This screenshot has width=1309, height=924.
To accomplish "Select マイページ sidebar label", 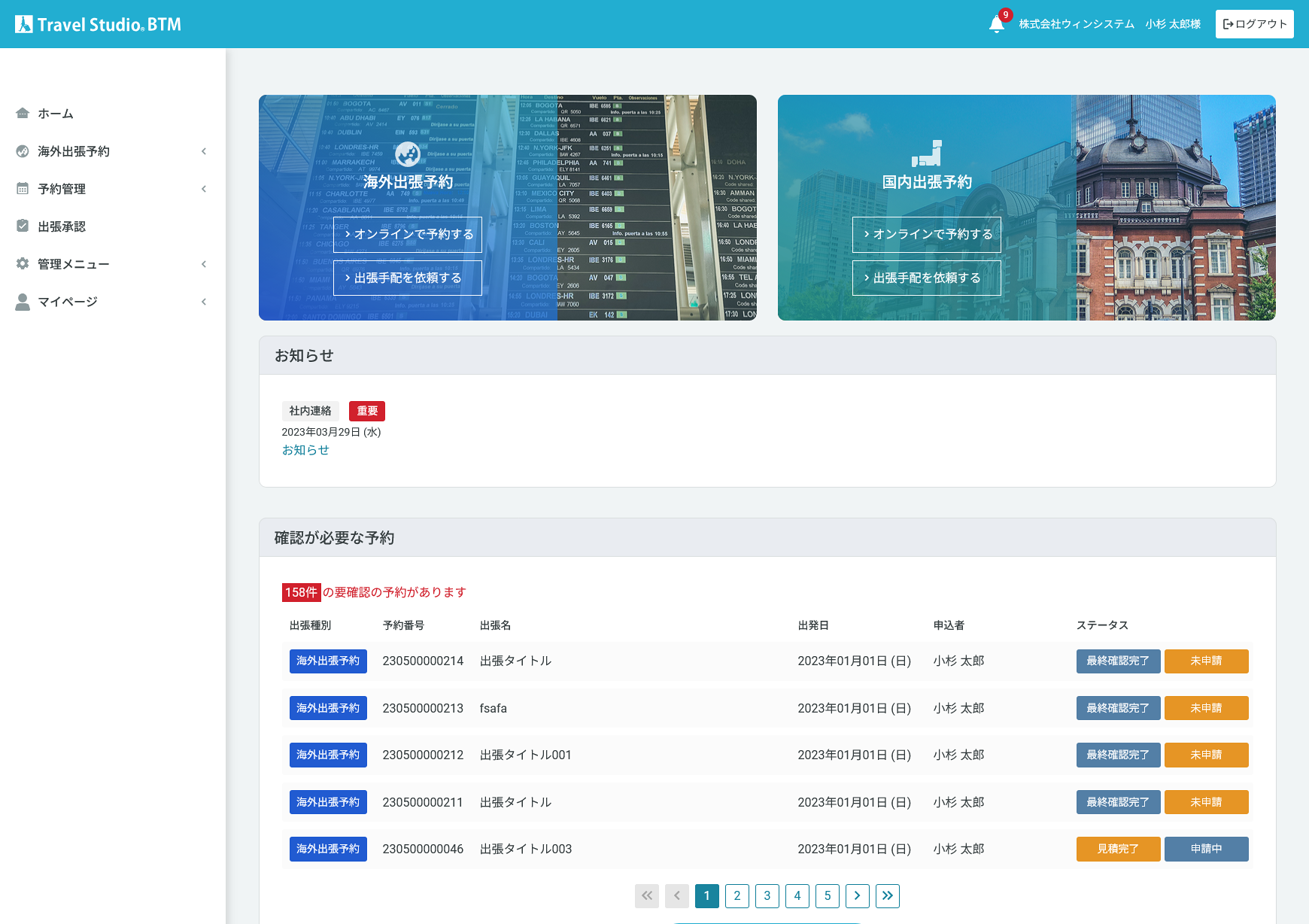I will tap(68, 302).
